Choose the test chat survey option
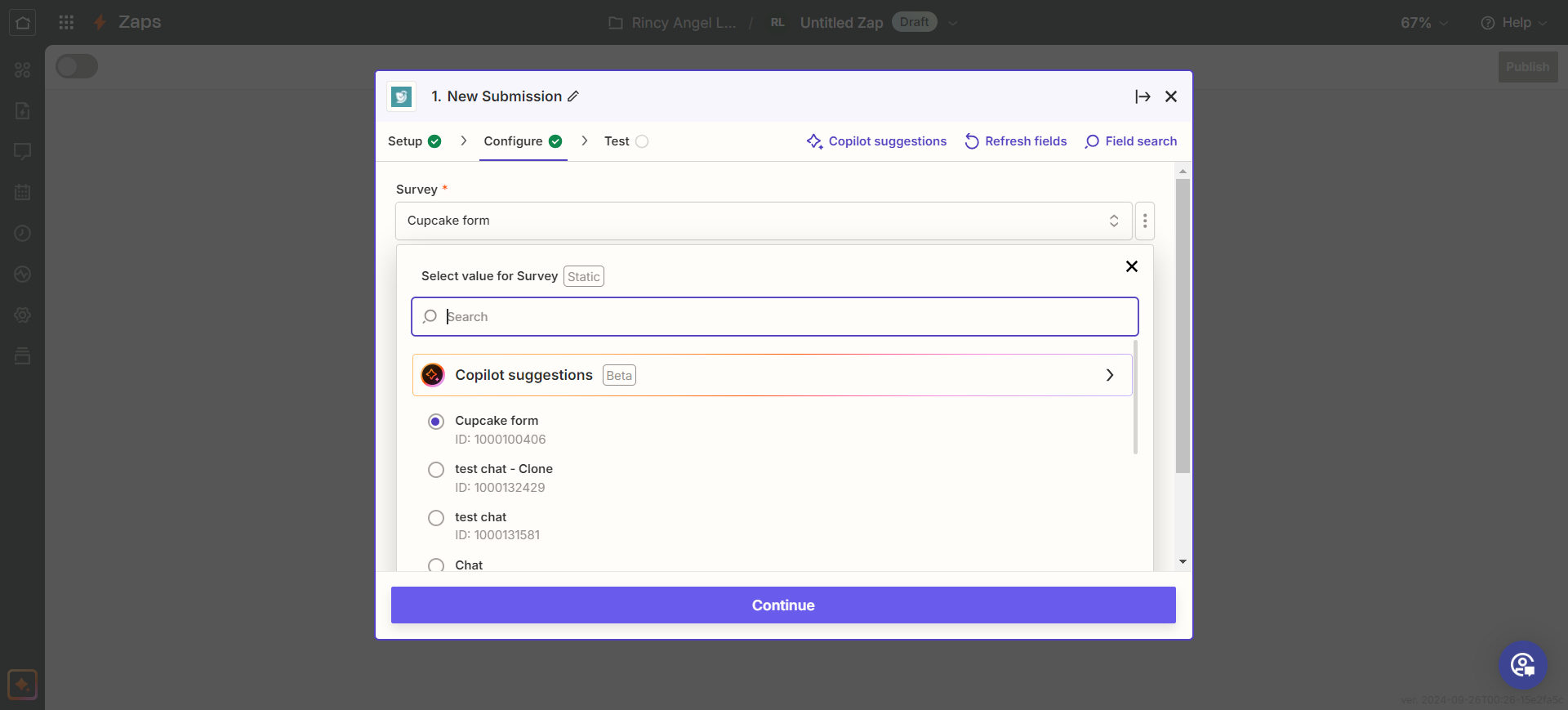1568x710 pixels. point(436,518)
